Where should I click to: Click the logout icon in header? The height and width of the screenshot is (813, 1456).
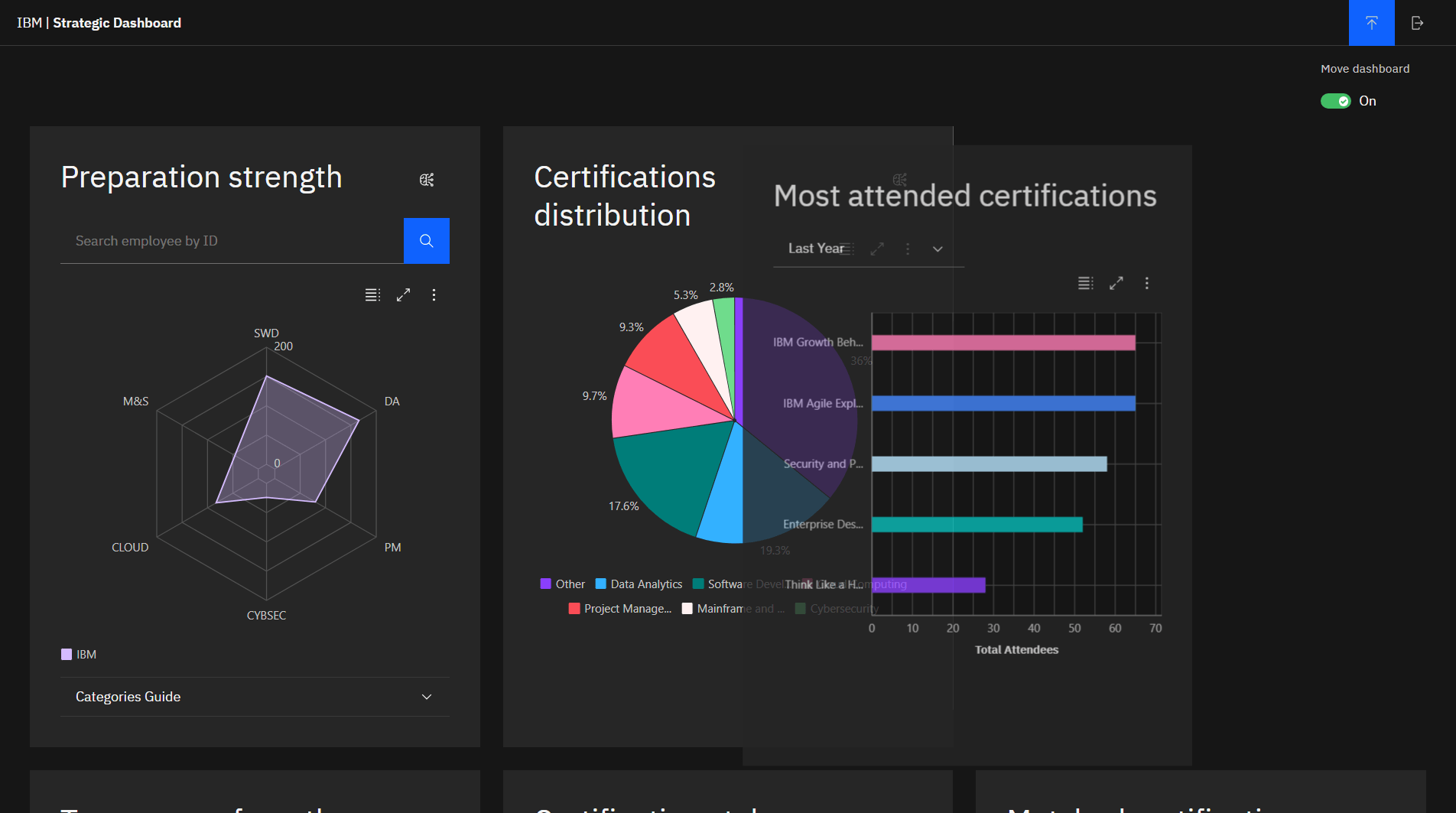point(1417,23)
